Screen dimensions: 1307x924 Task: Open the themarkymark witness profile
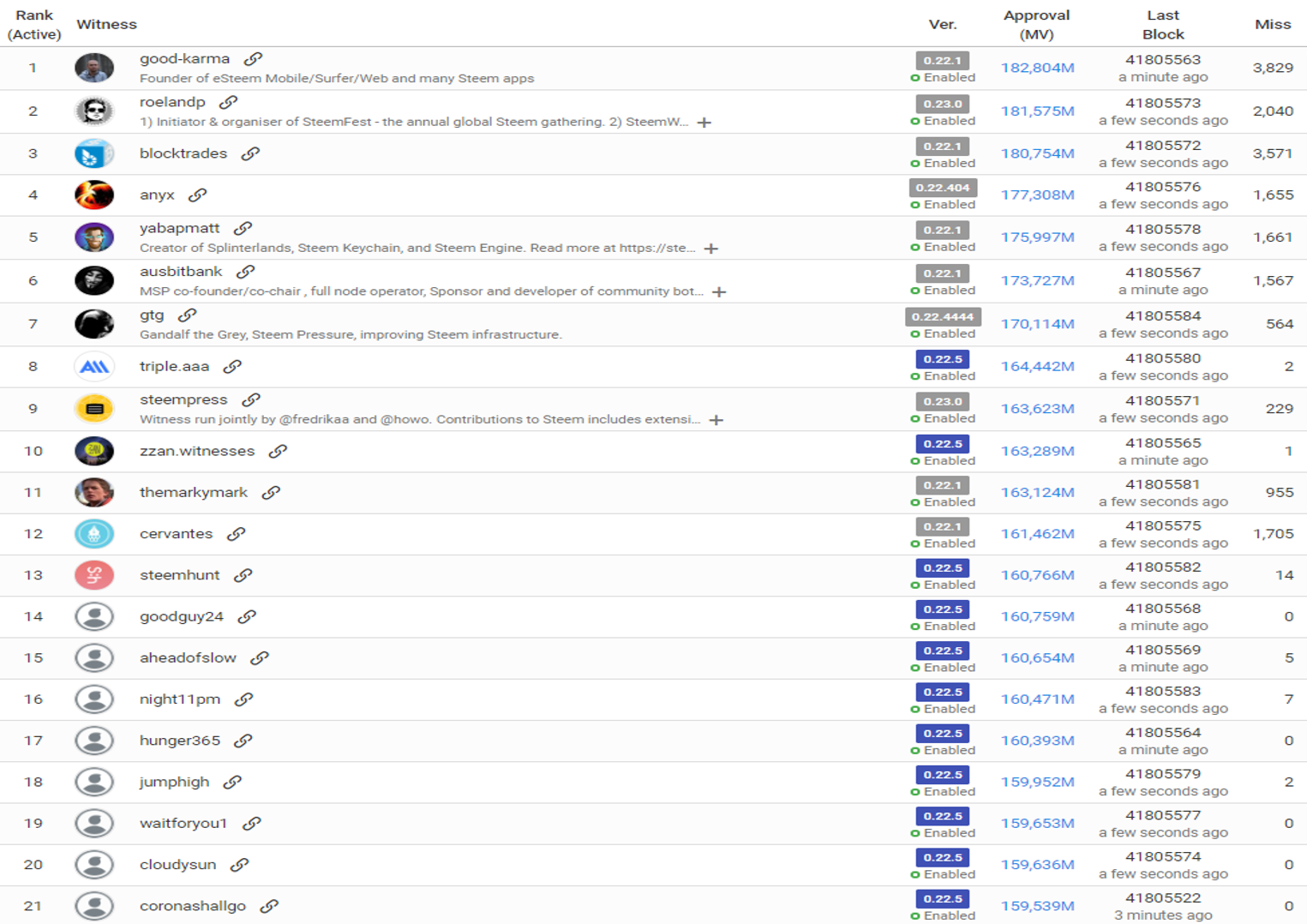pos(194,492)
